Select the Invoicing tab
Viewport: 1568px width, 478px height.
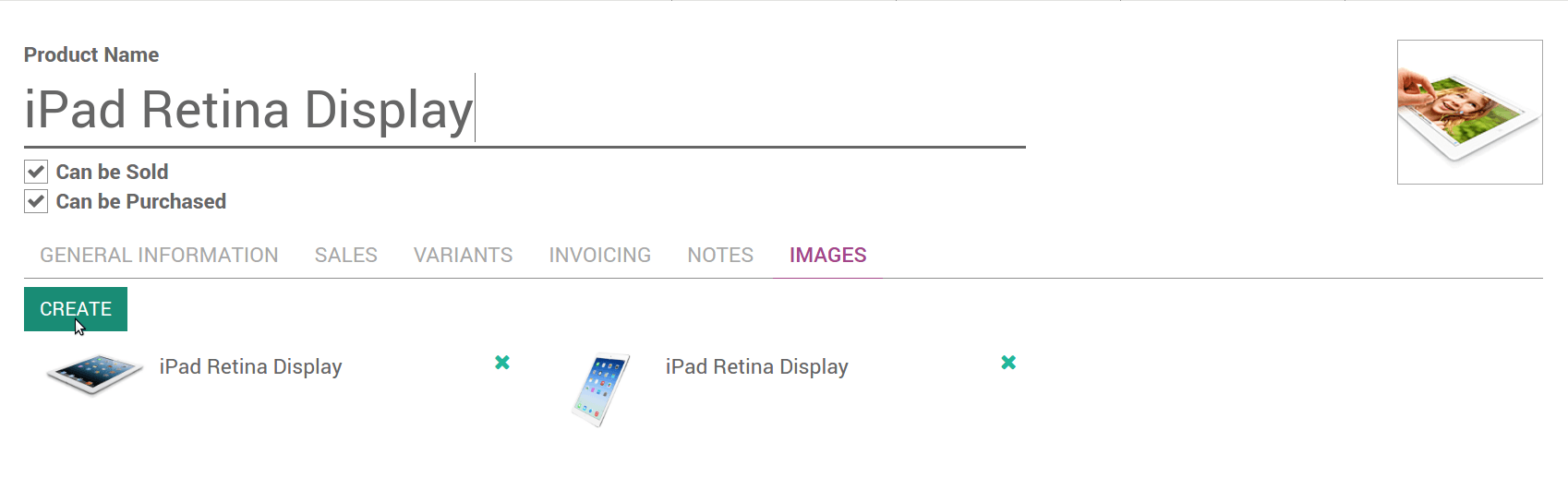(600, 256)
